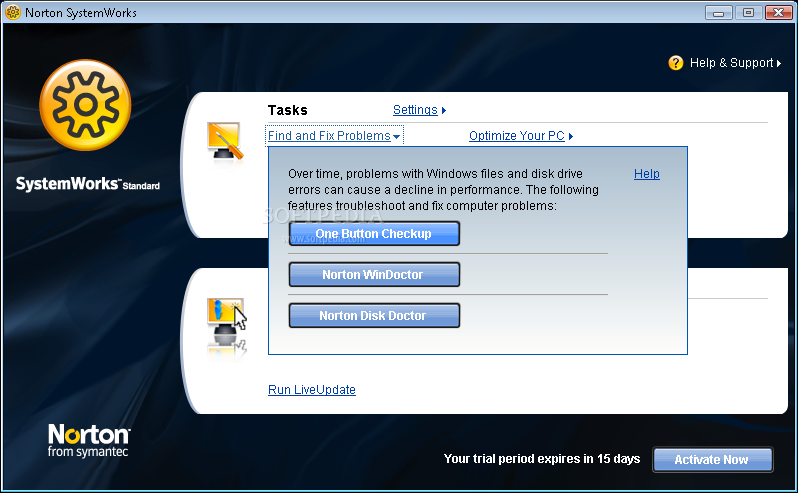Launch Norton WinDoctor
Image resolution: width=798 pixels, height=493 pixels.
pyautogui.click(x=374, y=275)
